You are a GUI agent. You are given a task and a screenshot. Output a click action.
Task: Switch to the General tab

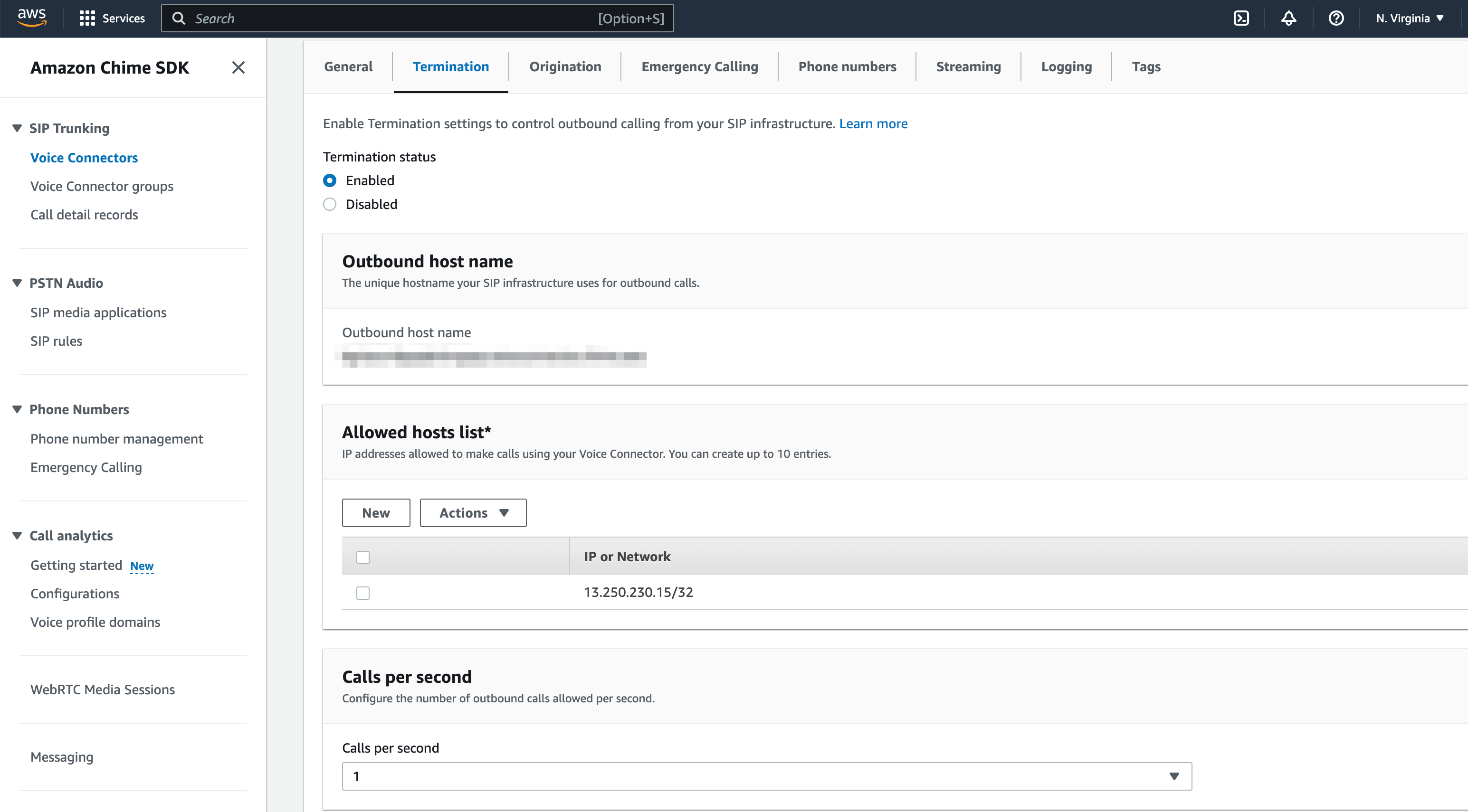pos(348,66)
